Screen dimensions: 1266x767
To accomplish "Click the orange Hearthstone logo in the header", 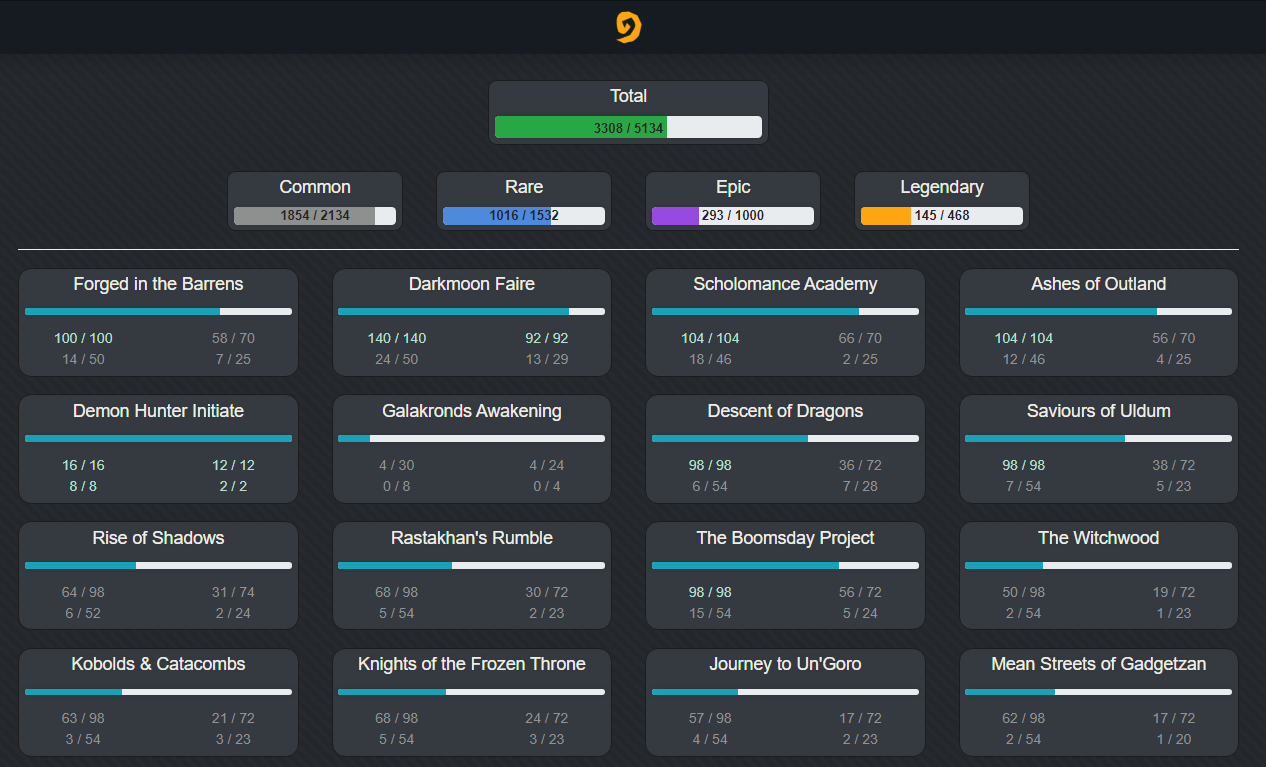I will [x=628, y=27].
